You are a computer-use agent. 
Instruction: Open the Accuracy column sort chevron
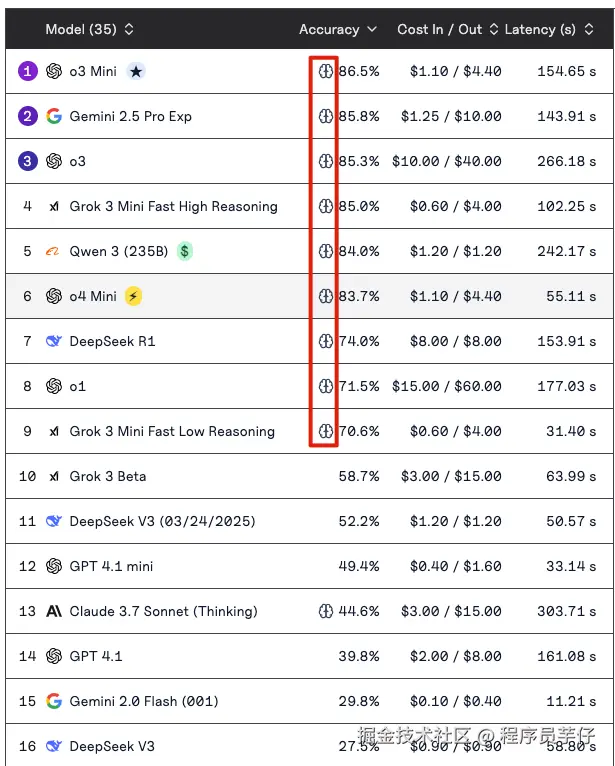click(372, 29)
